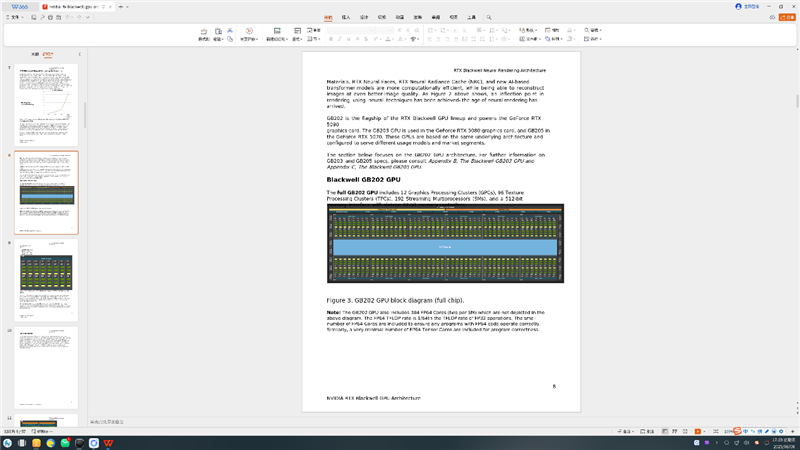Image resolution: width=800 pixels, height=450 pixels.
Task: Click the numbered list icon
Action: 443,31
